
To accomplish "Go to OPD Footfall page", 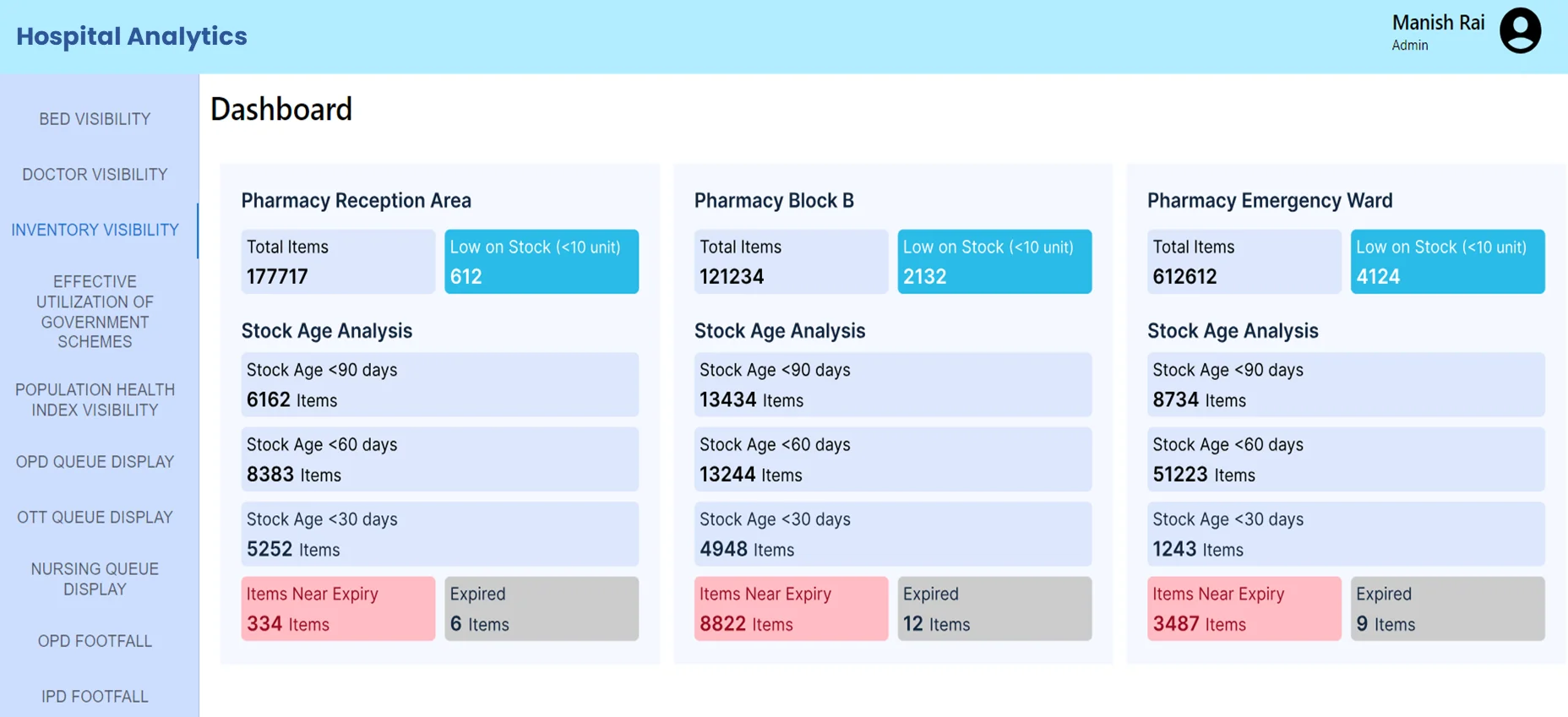I will [95, 641].
